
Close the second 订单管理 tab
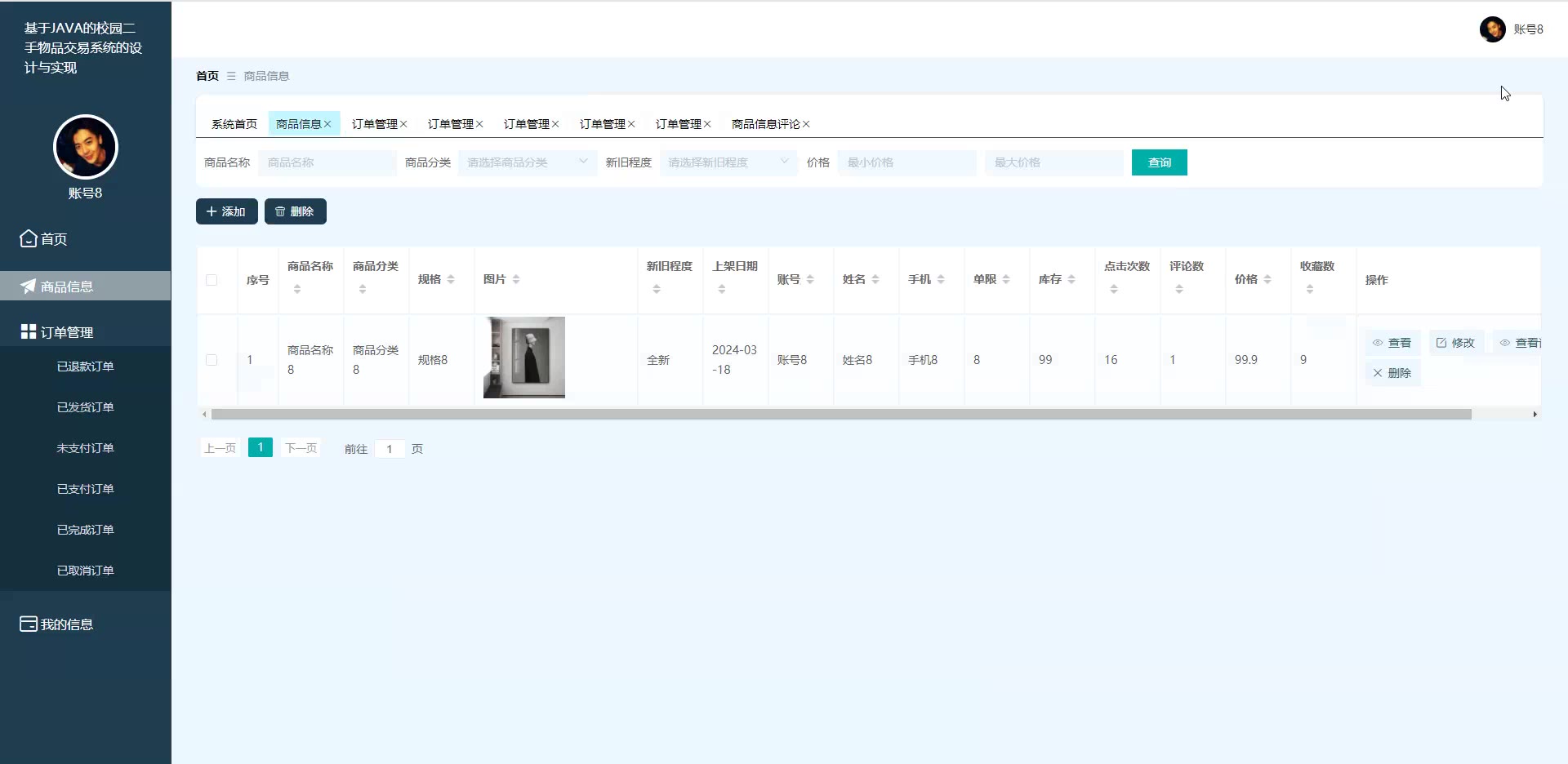479,124
